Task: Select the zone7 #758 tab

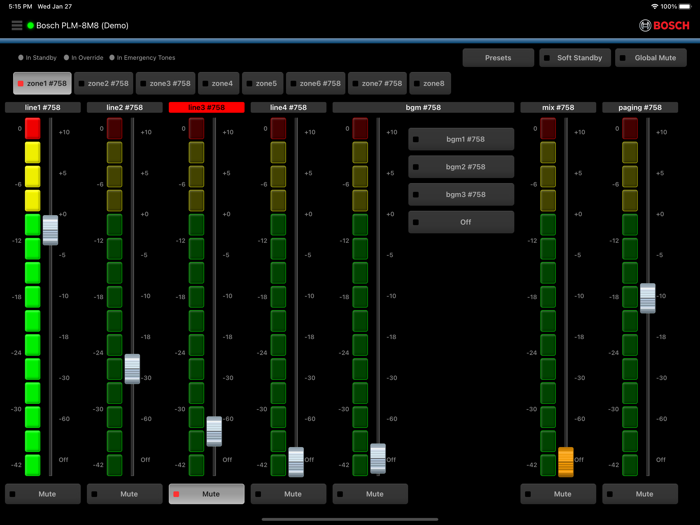Action: [x=378, y=83]
